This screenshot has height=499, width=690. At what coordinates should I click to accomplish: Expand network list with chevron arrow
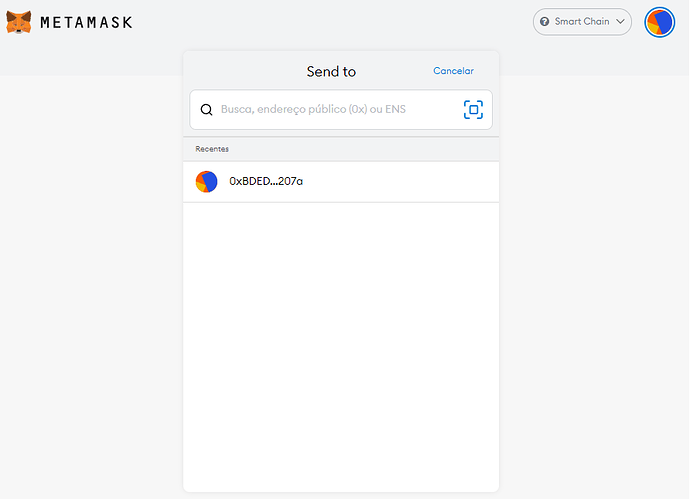coord(621,22)
